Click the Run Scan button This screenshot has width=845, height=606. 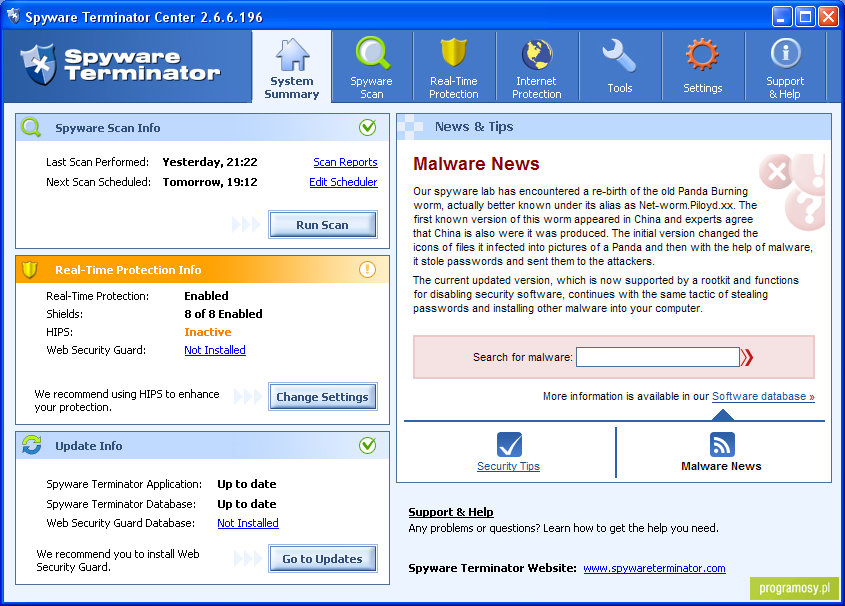click(x=322, y=225)
